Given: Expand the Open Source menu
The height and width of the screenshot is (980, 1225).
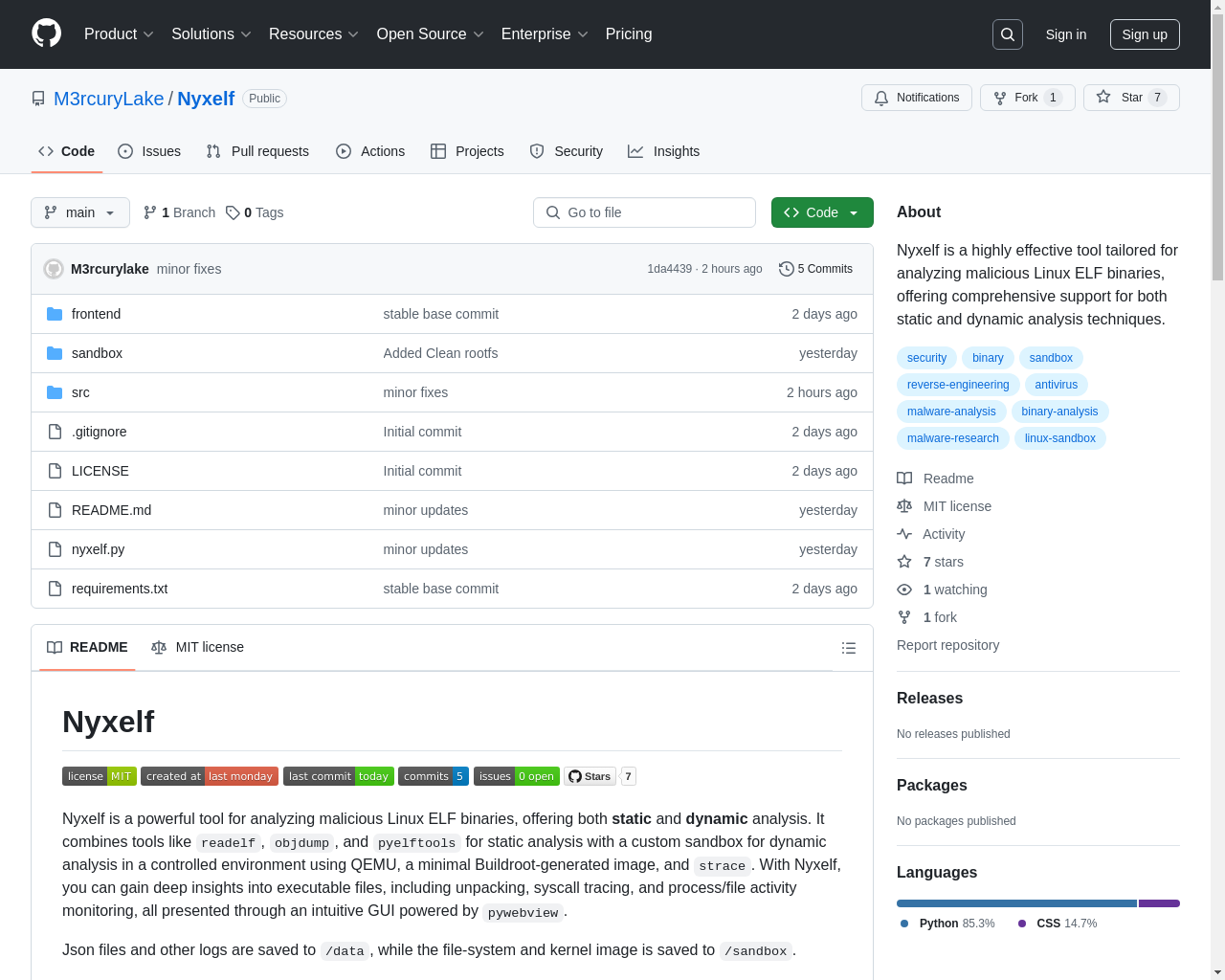Looking at the screenshot, I should [x=431, y=34].
